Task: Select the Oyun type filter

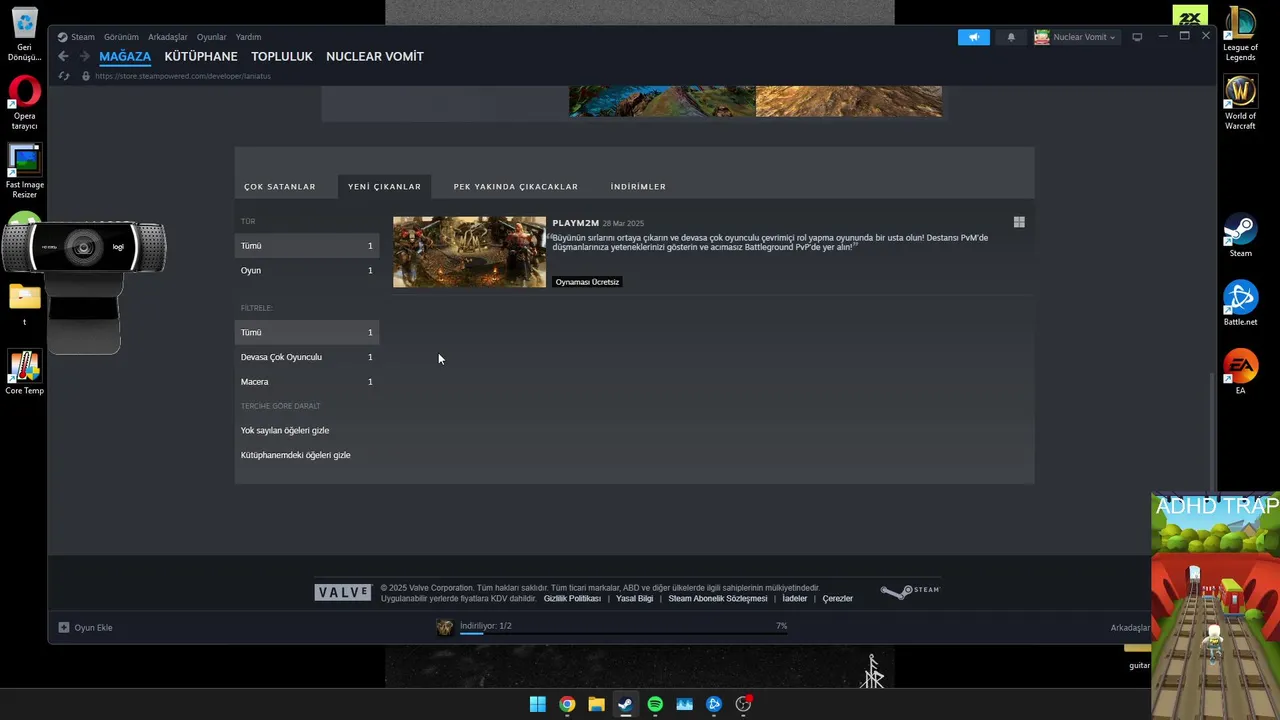Action: pyautogui.click(x=306, y=270)
